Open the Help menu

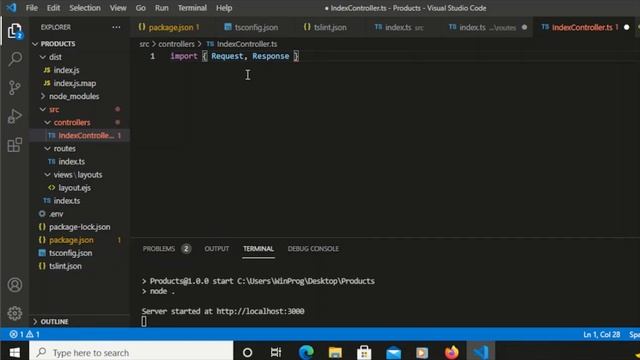[x=224, y=8]
